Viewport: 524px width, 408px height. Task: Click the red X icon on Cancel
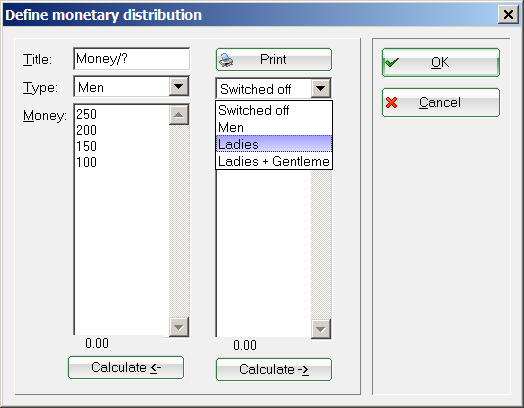click(391, 103)
